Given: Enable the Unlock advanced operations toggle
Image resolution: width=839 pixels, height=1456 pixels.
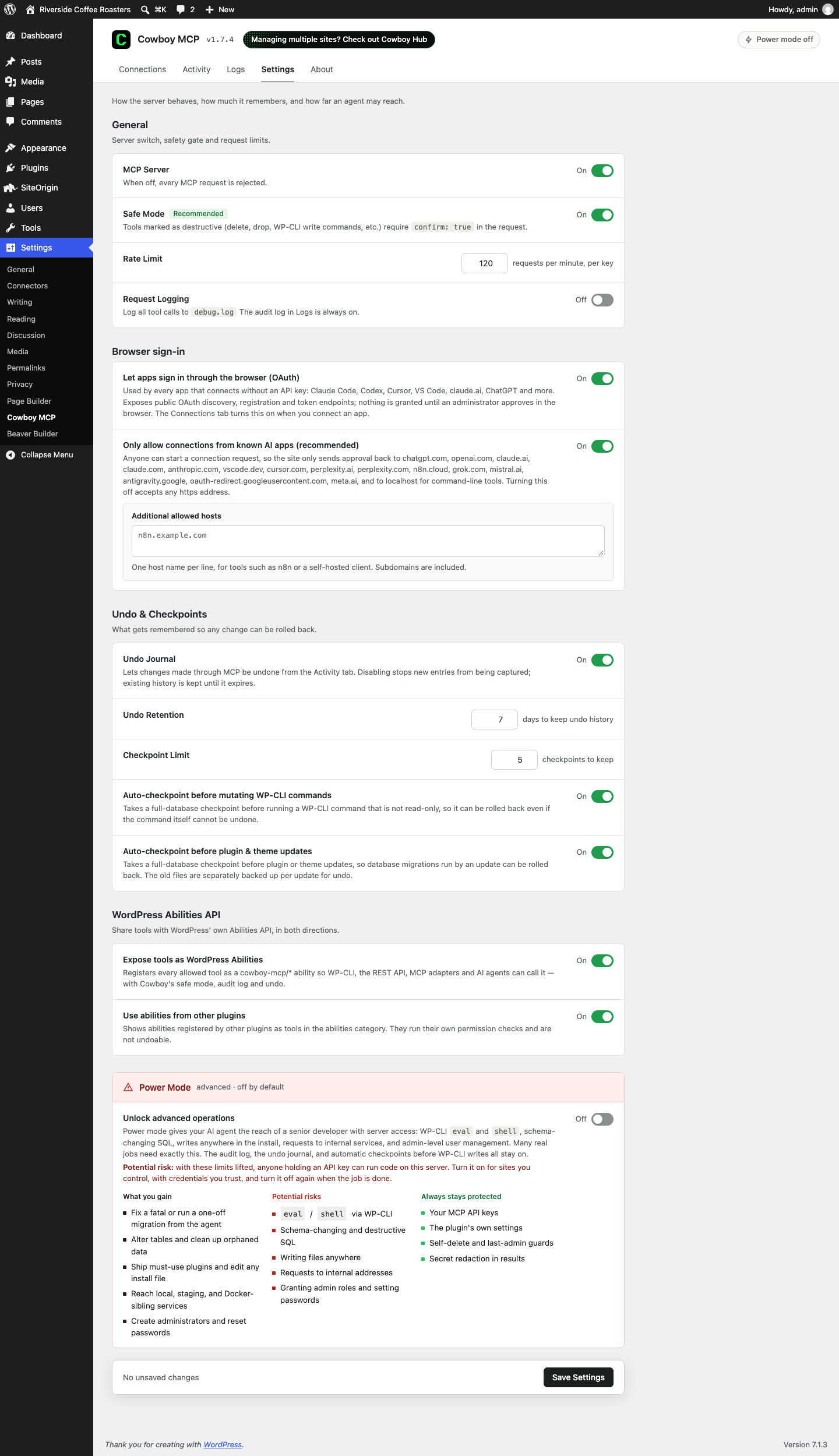Looking at the screenshot, I should (602, 1119).
